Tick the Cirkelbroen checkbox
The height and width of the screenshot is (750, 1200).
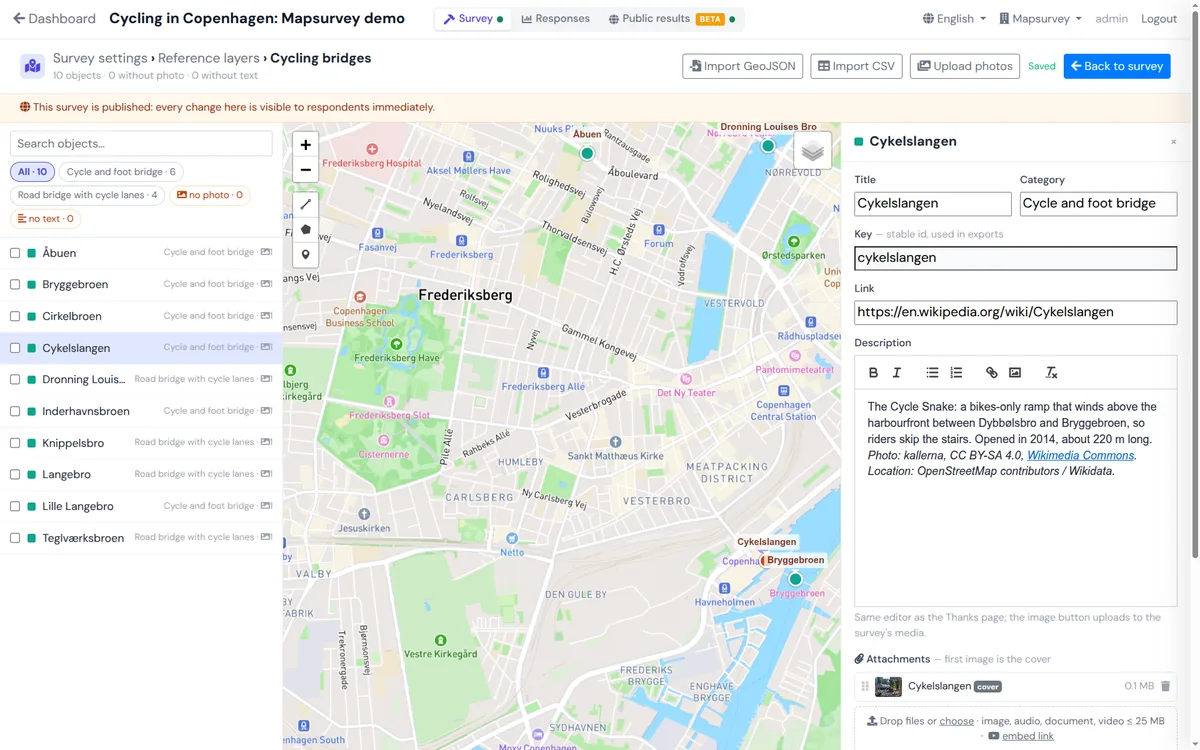pyautogui.click(x=15, y=316)
